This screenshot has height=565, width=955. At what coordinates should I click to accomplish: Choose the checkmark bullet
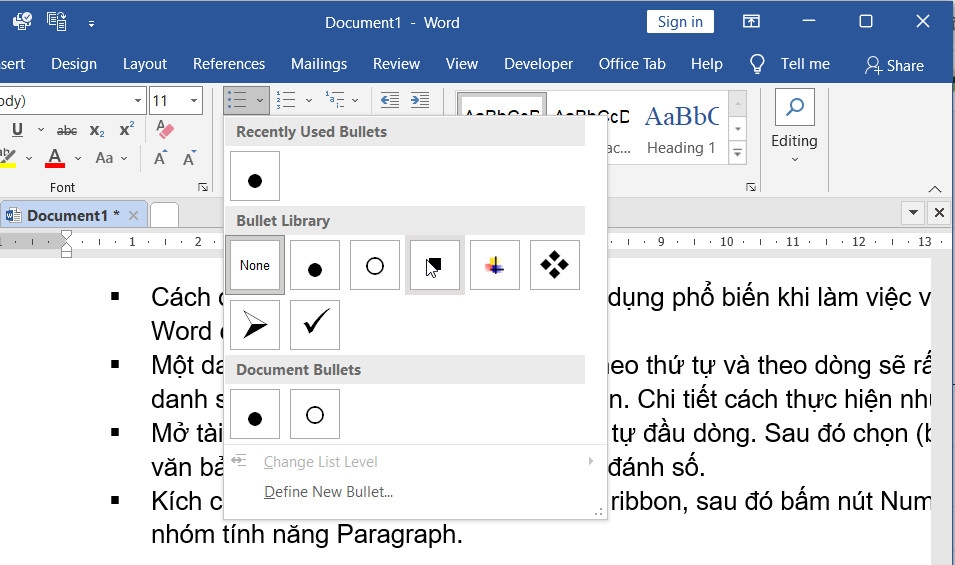[x=315, y=325]
